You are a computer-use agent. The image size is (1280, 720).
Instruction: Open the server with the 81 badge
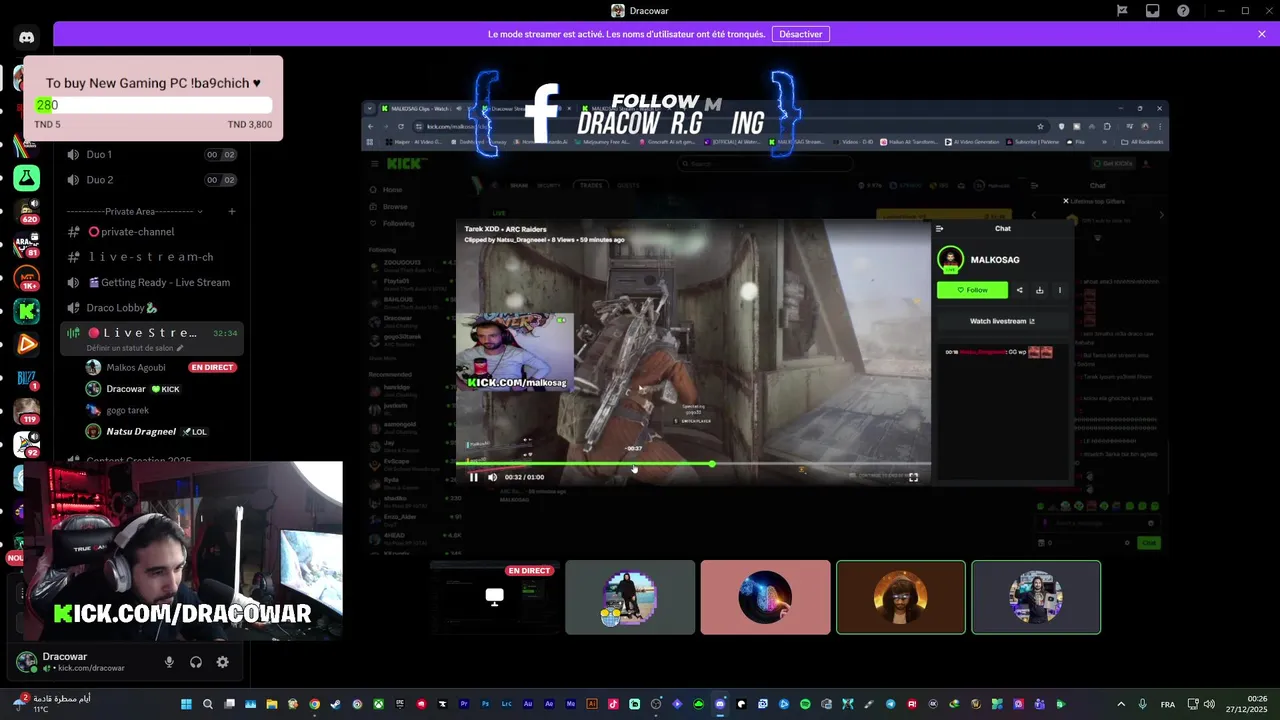pyautogui.click(x=27, y=244)
